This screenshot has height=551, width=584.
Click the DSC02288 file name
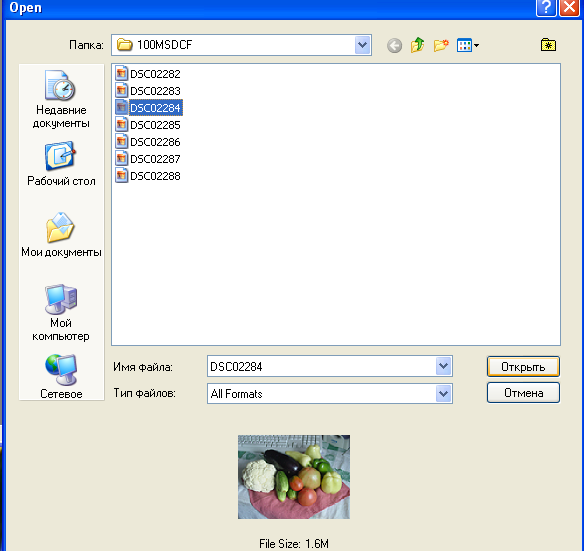pyautogui.click(x=155, y=176)
